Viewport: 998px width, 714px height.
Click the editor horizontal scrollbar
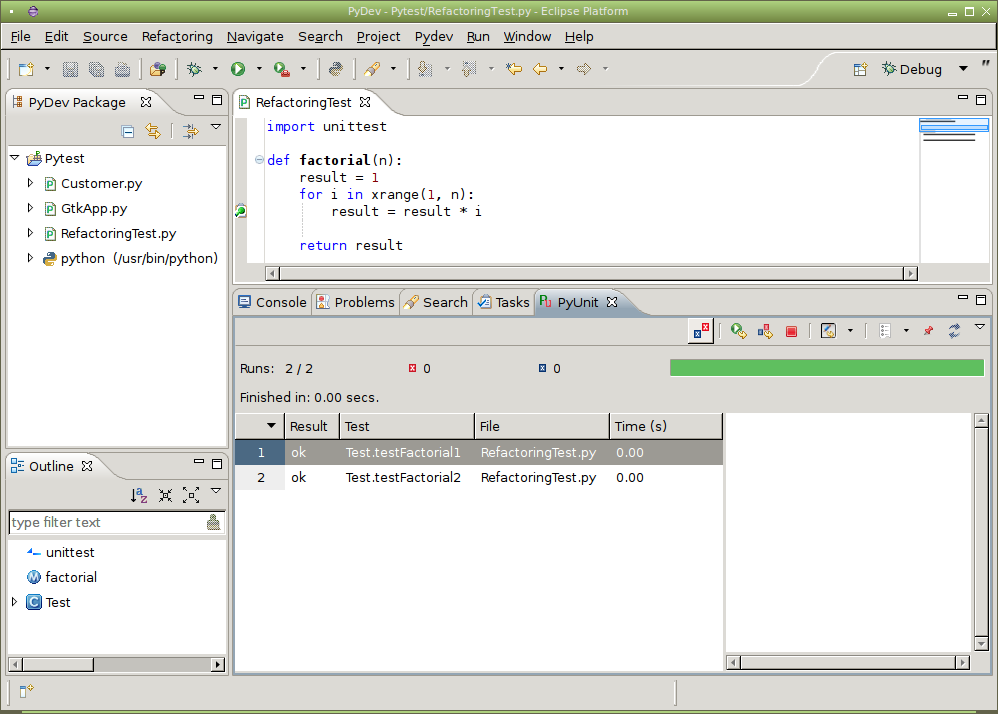(x=591, y=274)
